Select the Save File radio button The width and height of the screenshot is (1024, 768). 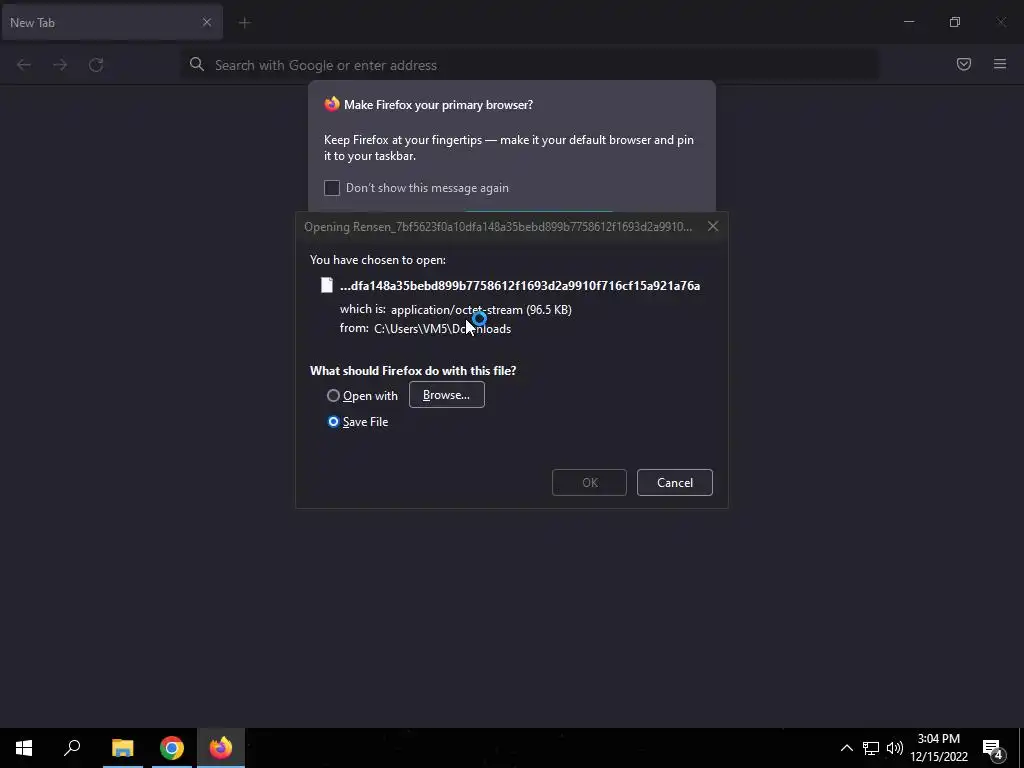pyautogui.click(x=333, y=422)
